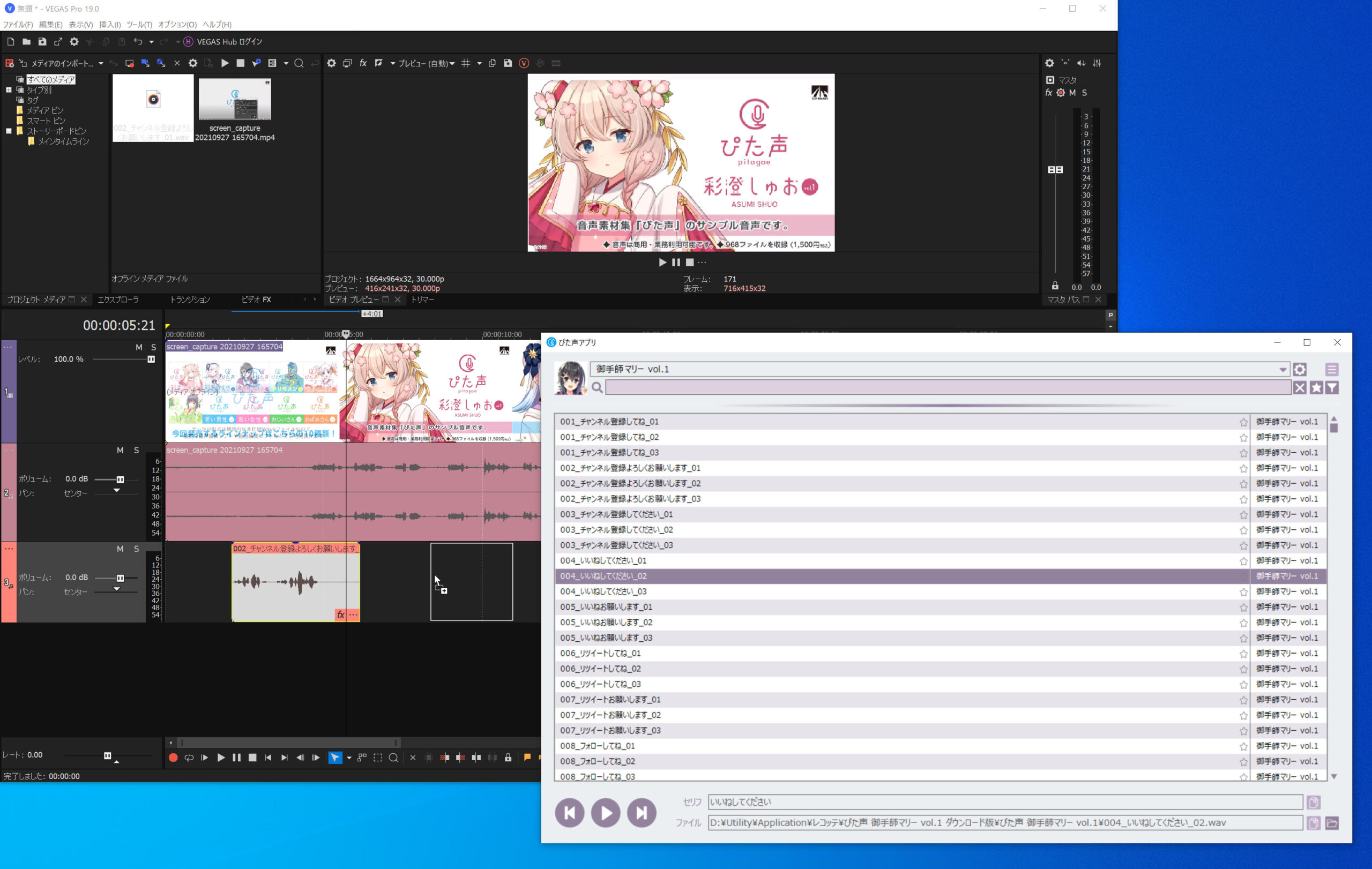Open Project Media search magnifier
Viewport: 1372px width, 869px height.
coord(299,63)
